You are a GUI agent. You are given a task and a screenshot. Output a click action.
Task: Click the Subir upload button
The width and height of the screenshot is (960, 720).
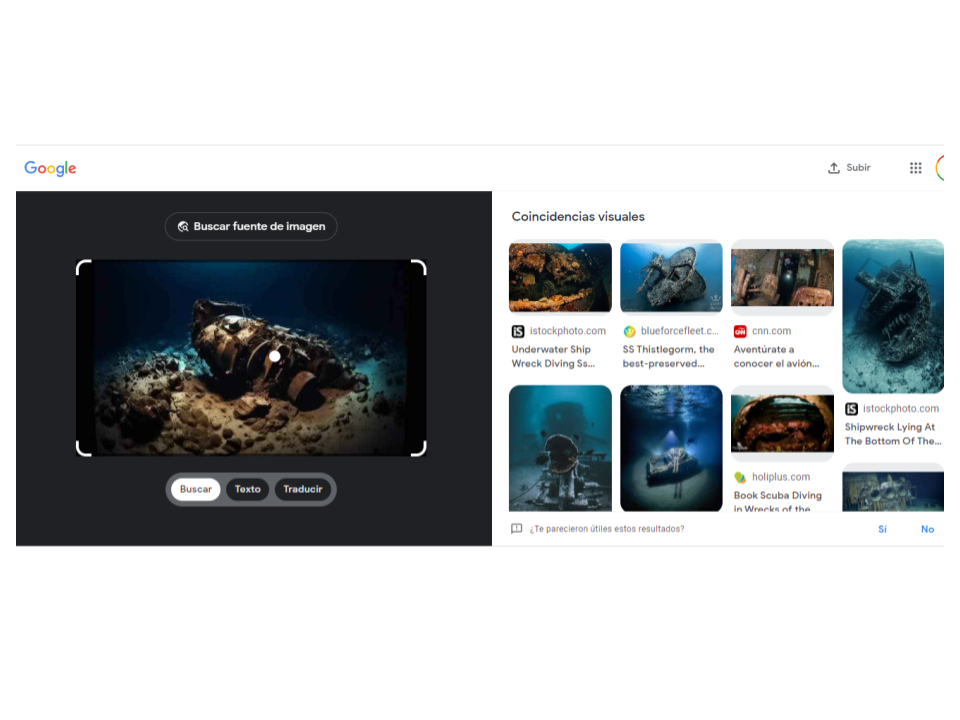coord(849,168)
